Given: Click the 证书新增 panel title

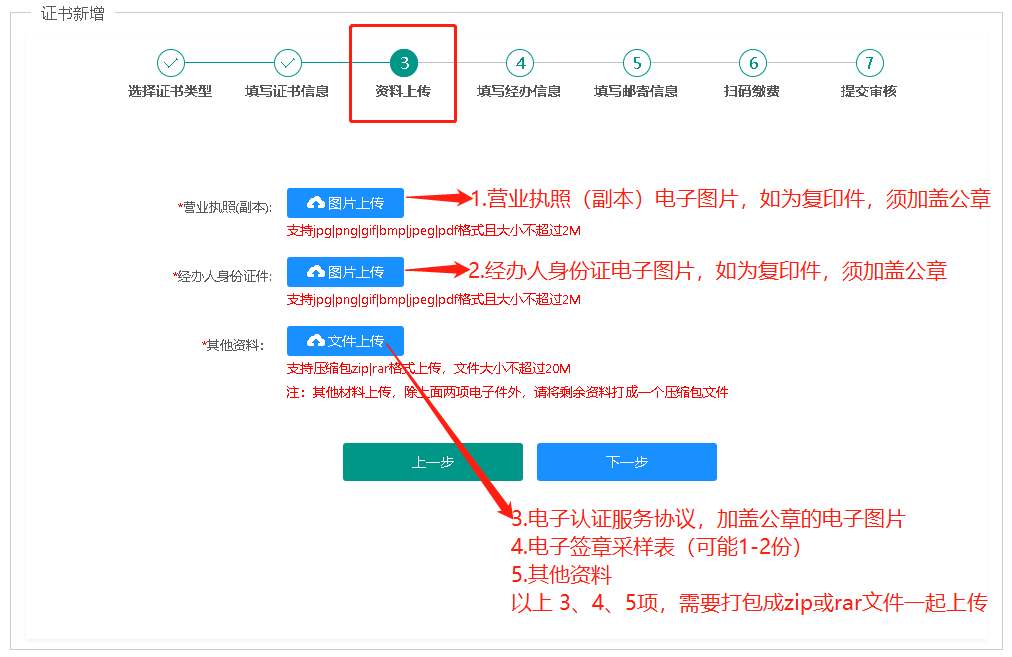Looking at the screenshot, I should tap(72, 14).
